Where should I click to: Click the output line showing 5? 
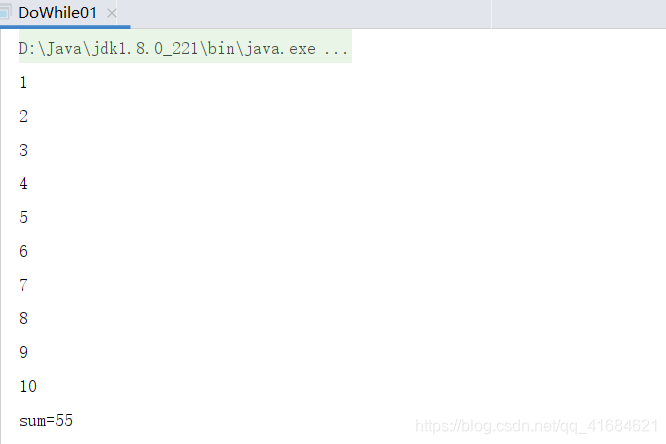point(23,217)
